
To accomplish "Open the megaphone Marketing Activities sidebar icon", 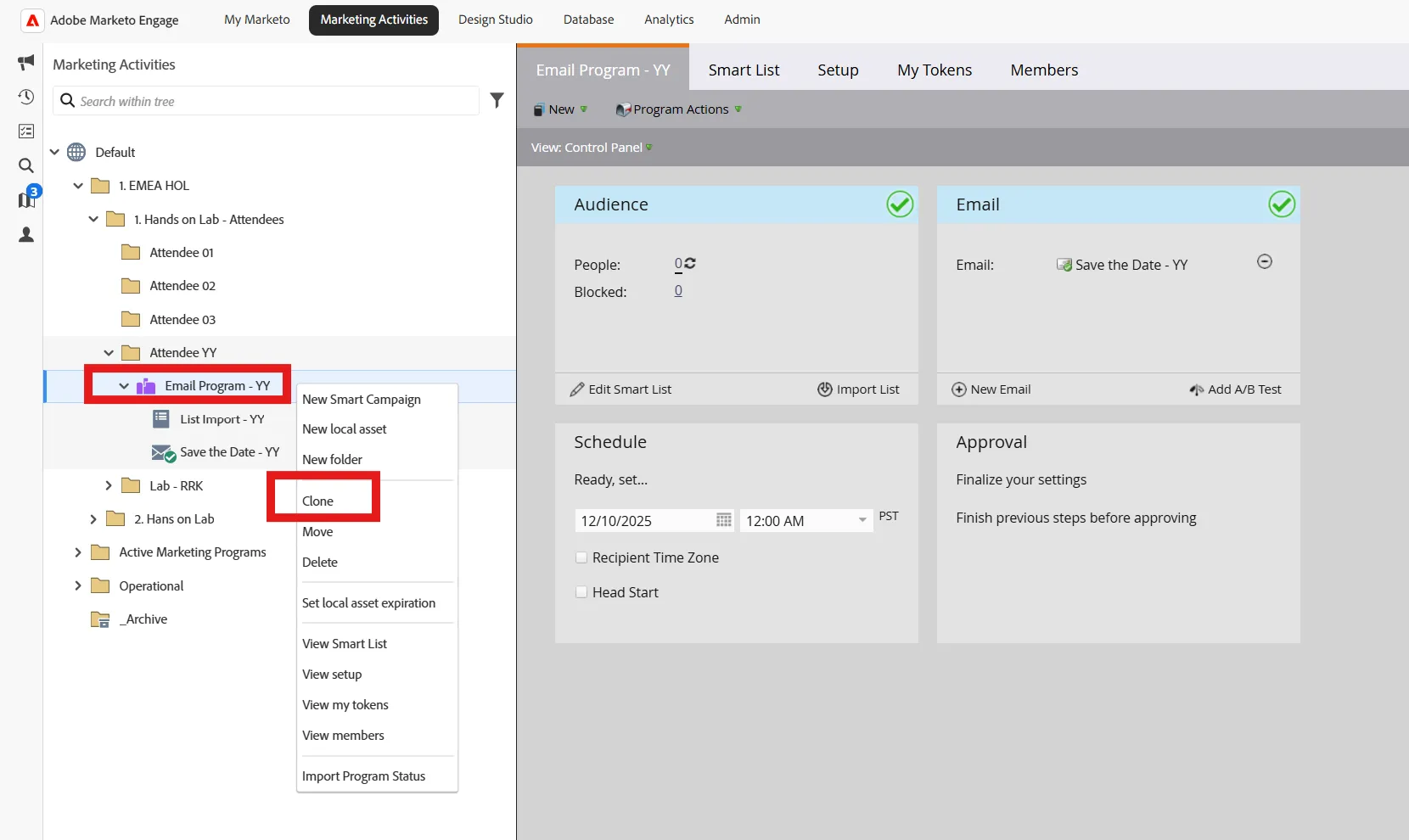I will [26, 62].
